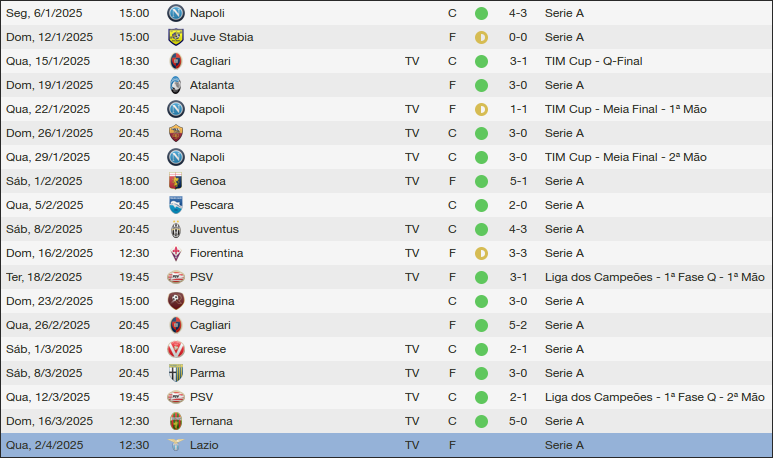The height and width of the screenshot is (458, 773).
Task: Click the Juventus club crest
Action: [176, 229]
